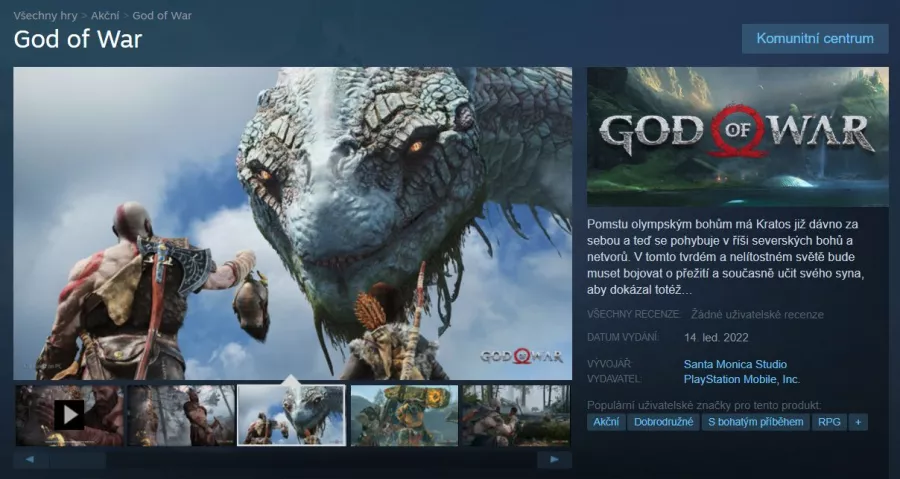This screenshot has width=900, height=479.
Task: Open the RPG tag
Action: click(x=829, y=422)
